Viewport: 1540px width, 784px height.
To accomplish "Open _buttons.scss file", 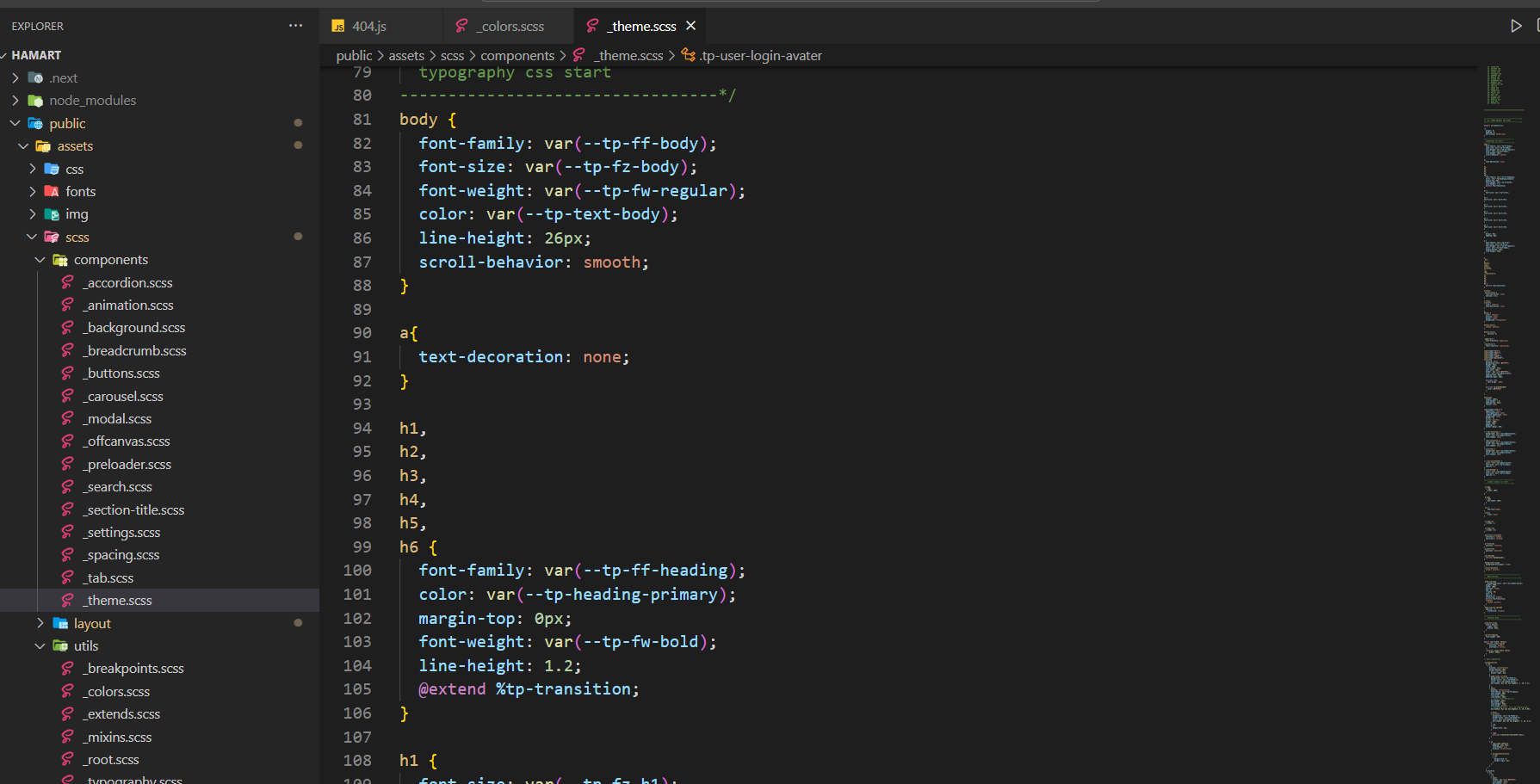I will tap(121, 373).
